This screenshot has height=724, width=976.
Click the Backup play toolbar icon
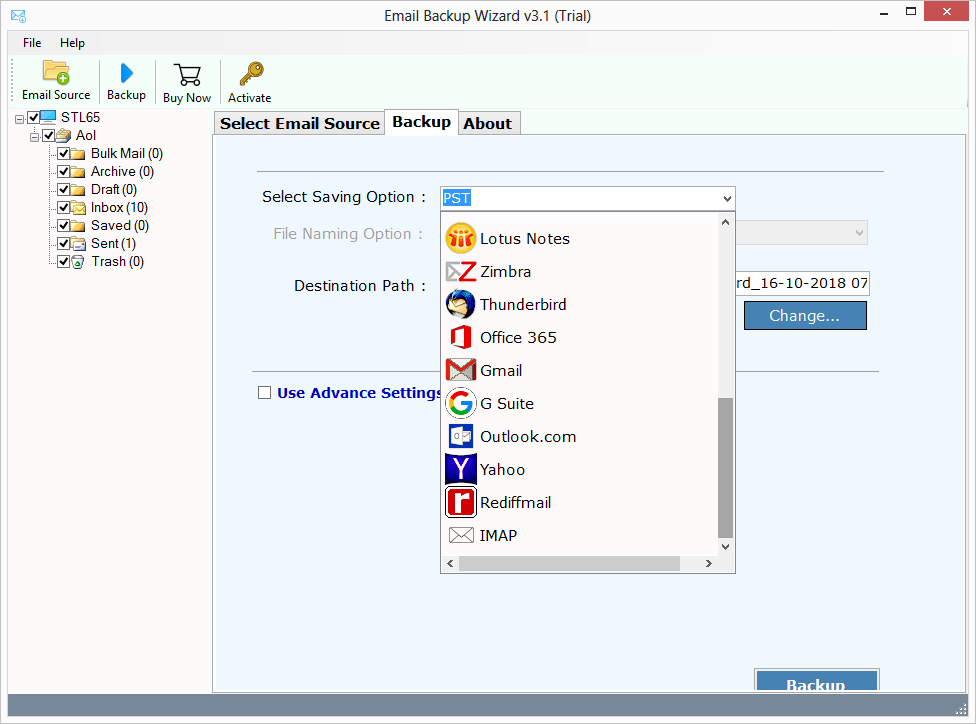coord(126,73)
